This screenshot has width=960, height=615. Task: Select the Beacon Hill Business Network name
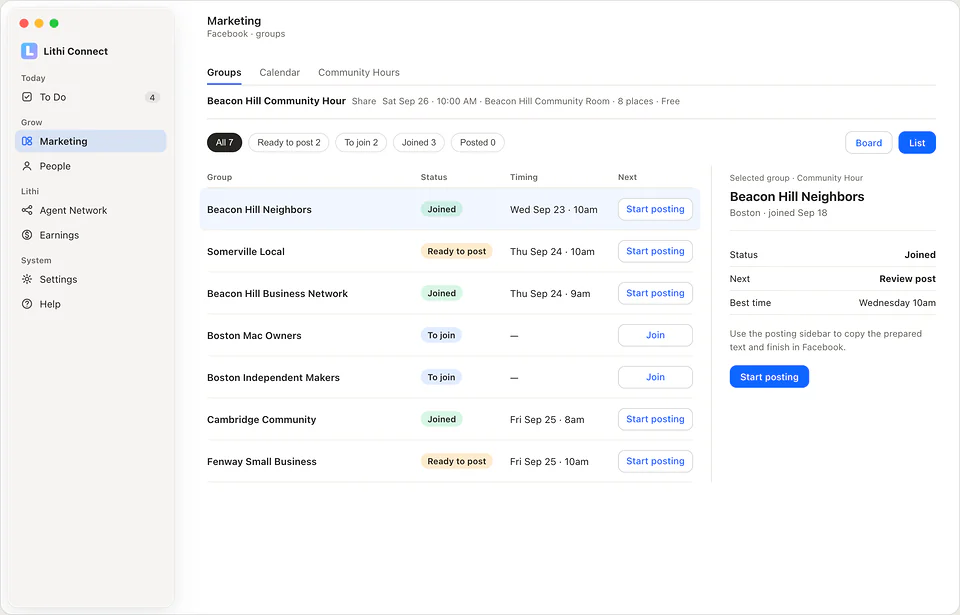point(277,293)
